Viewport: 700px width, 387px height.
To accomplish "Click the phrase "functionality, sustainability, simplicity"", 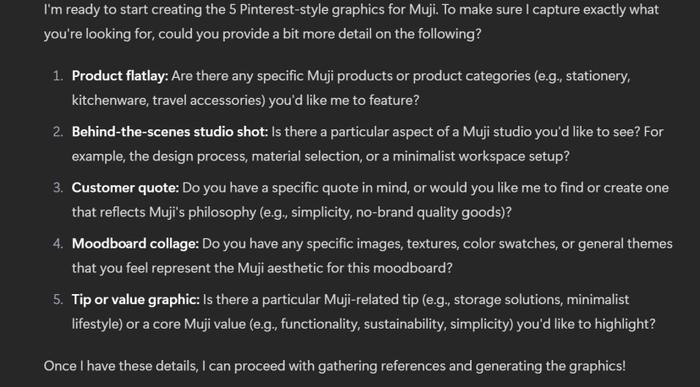I will point(396,324).
